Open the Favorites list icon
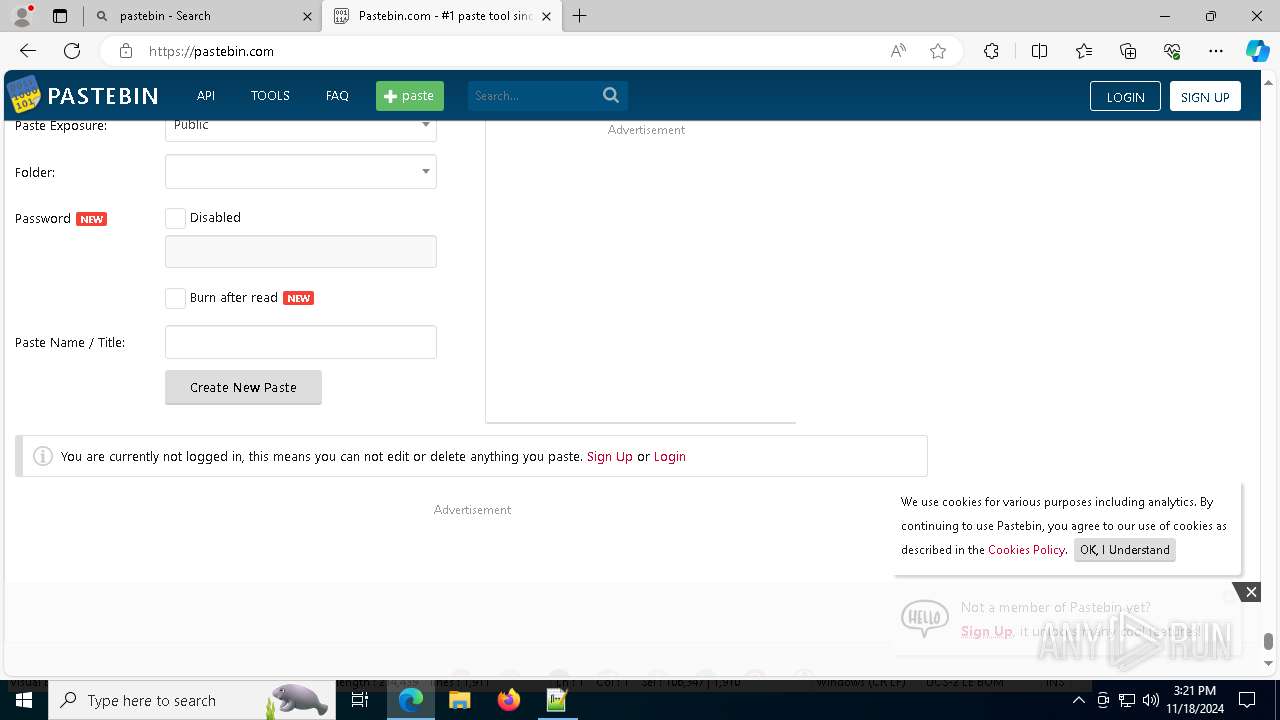1280x720 pixels. pyautogui.click(x=1084, y=51)
